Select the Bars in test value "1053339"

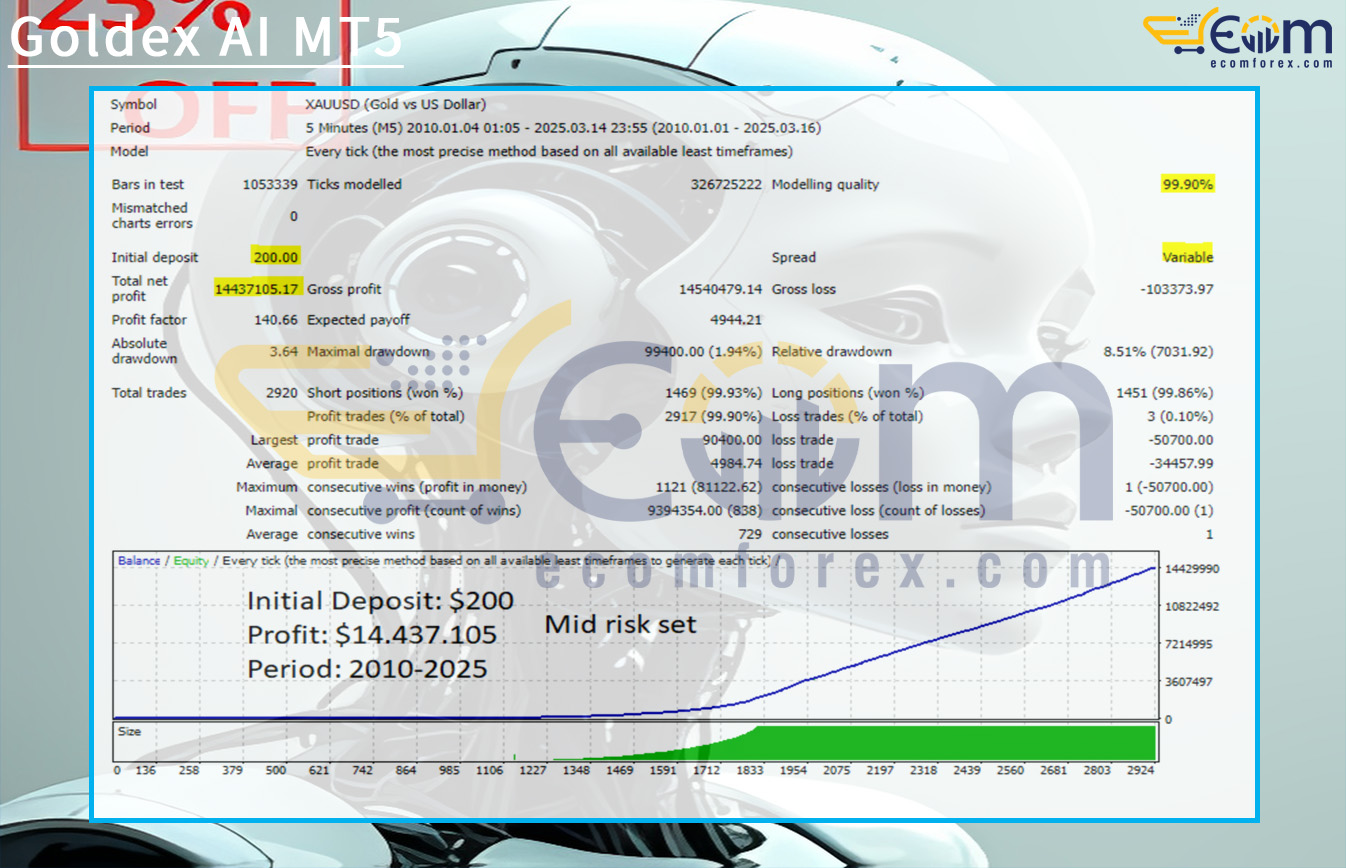pyautogui.click(x=270, y=184)
